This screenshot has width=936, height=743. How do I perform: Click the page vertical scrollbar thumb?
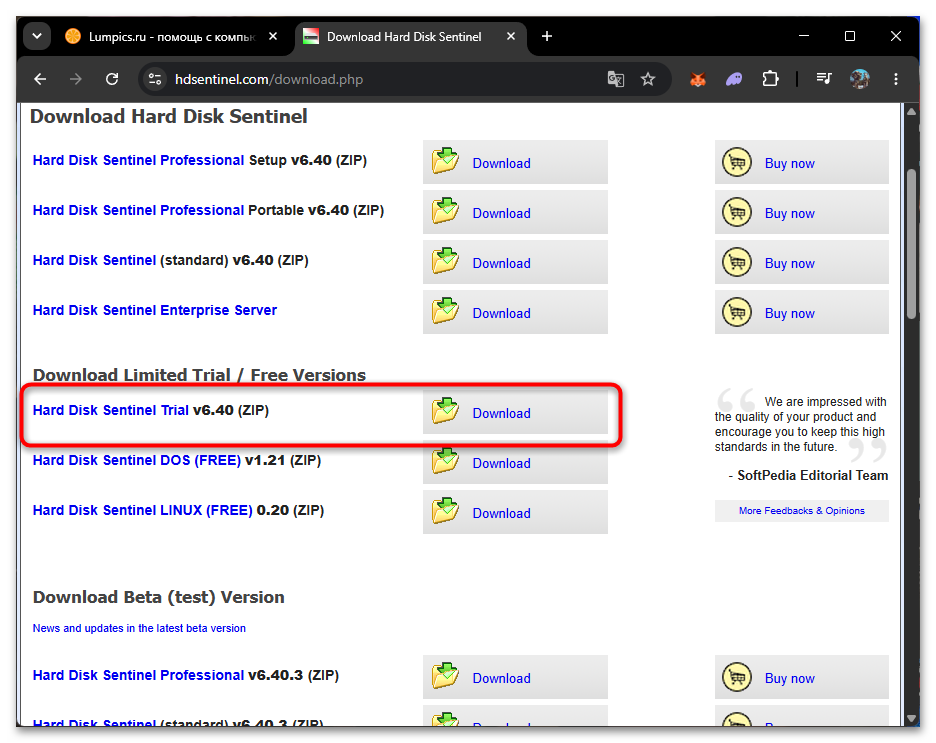(911, 245)
